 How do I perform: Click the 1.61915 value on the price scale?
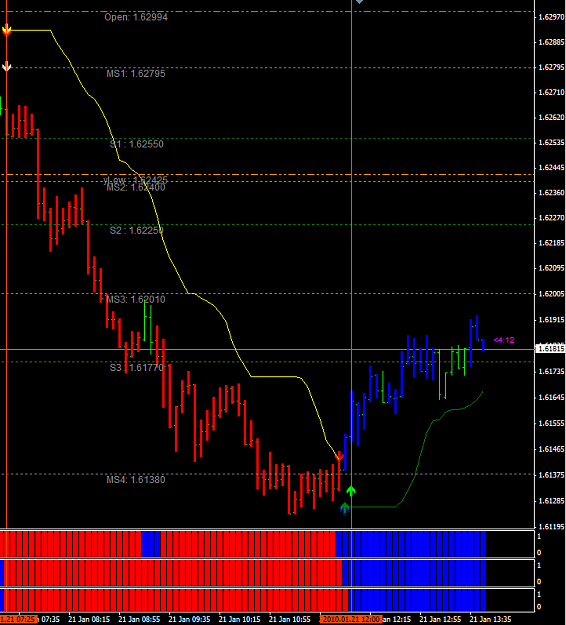(551, 320)
